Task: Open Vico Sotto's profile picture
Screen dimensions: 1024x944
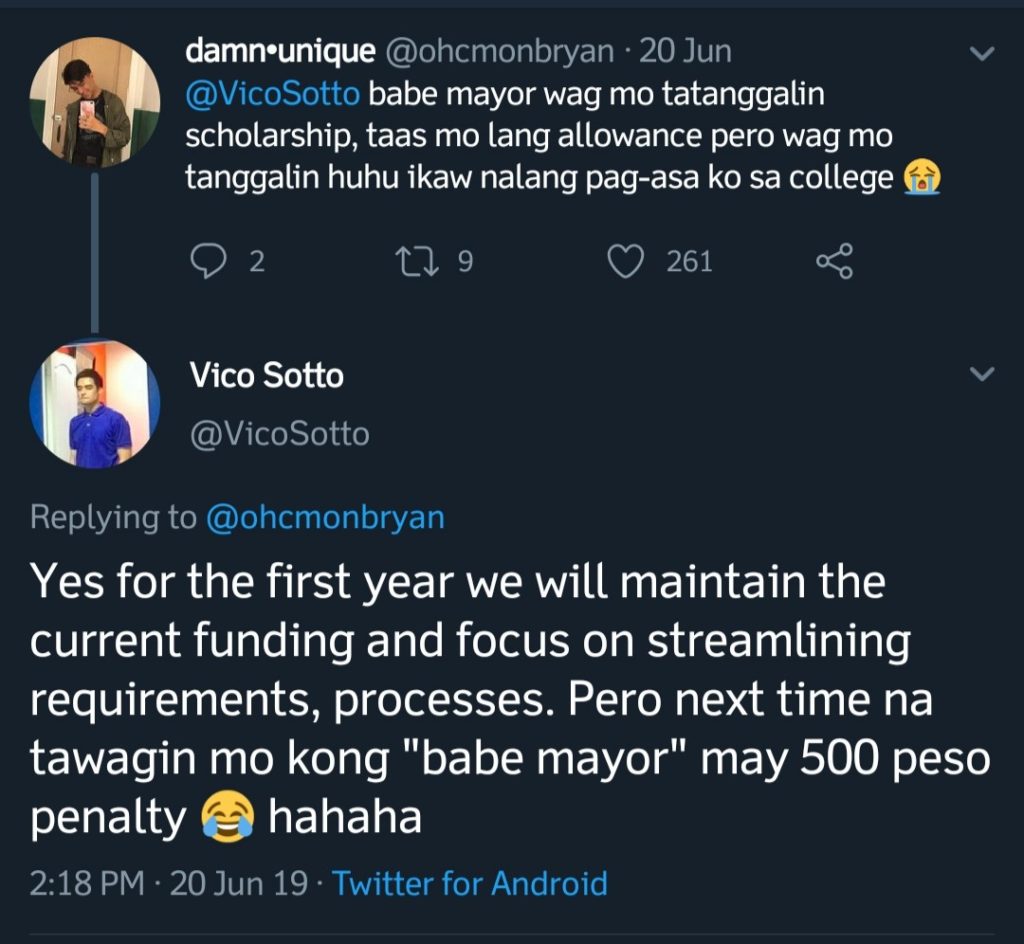Action: click(x=94, y=404)
